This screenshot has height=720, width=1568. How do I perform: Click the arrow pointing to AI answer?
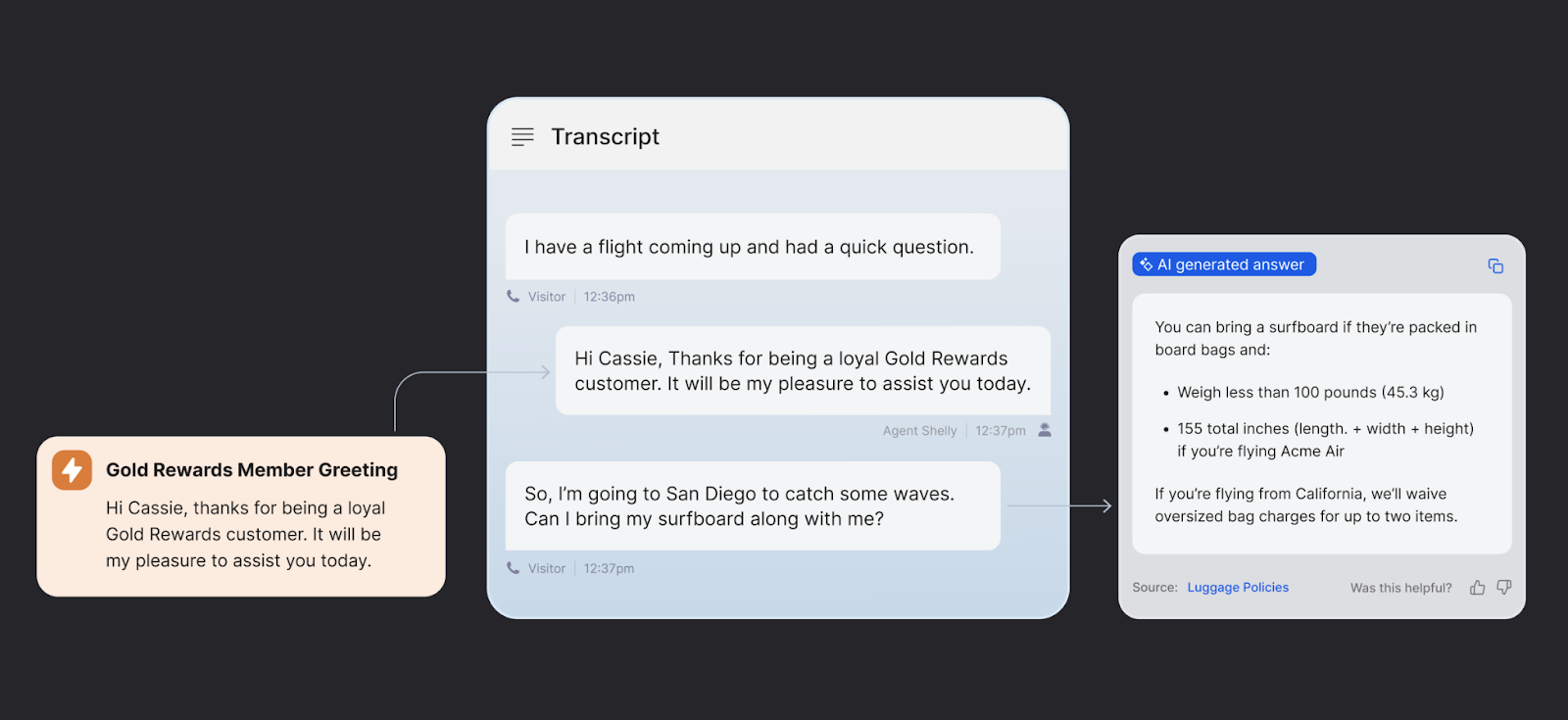tap(1059, 506)
